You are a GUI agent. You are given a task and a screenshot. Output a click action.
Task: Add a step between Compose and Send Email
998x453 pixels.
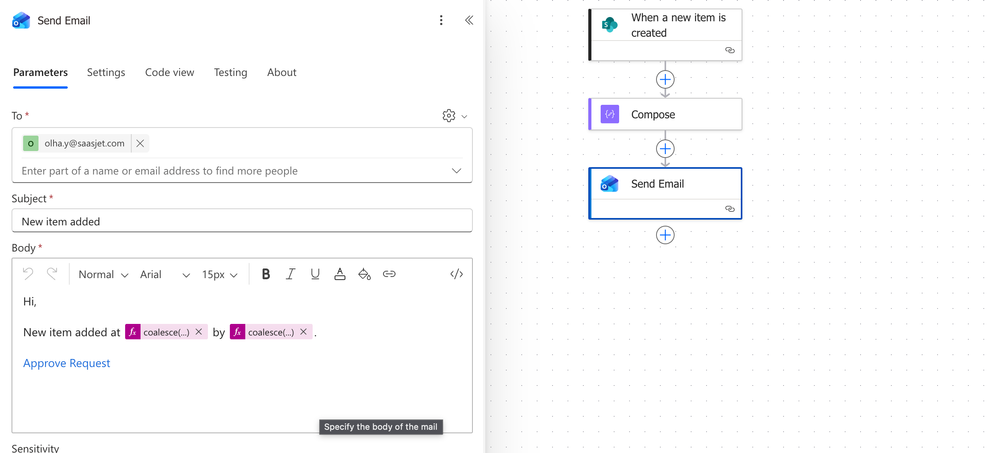[665, 149]
